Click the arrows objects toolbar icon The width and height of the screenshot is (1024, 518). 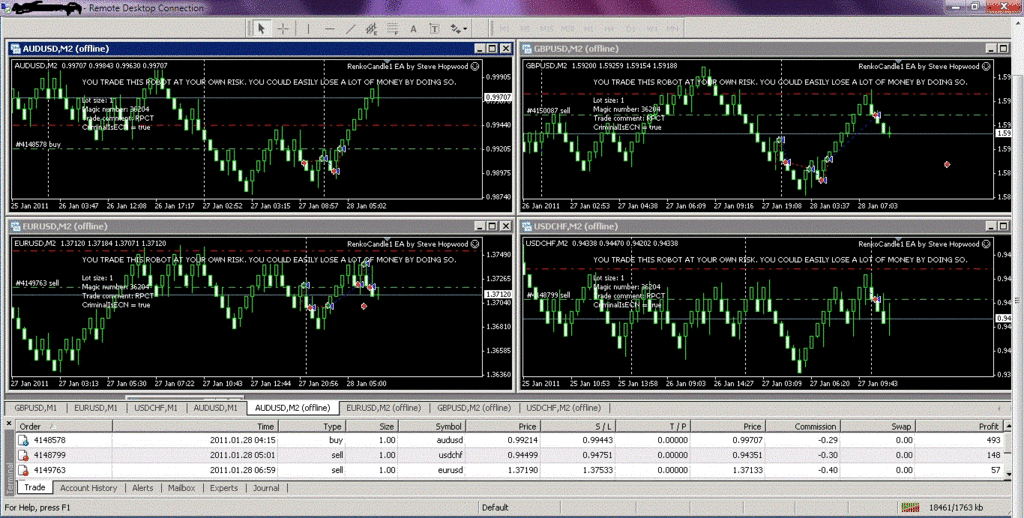click(455, 29)
